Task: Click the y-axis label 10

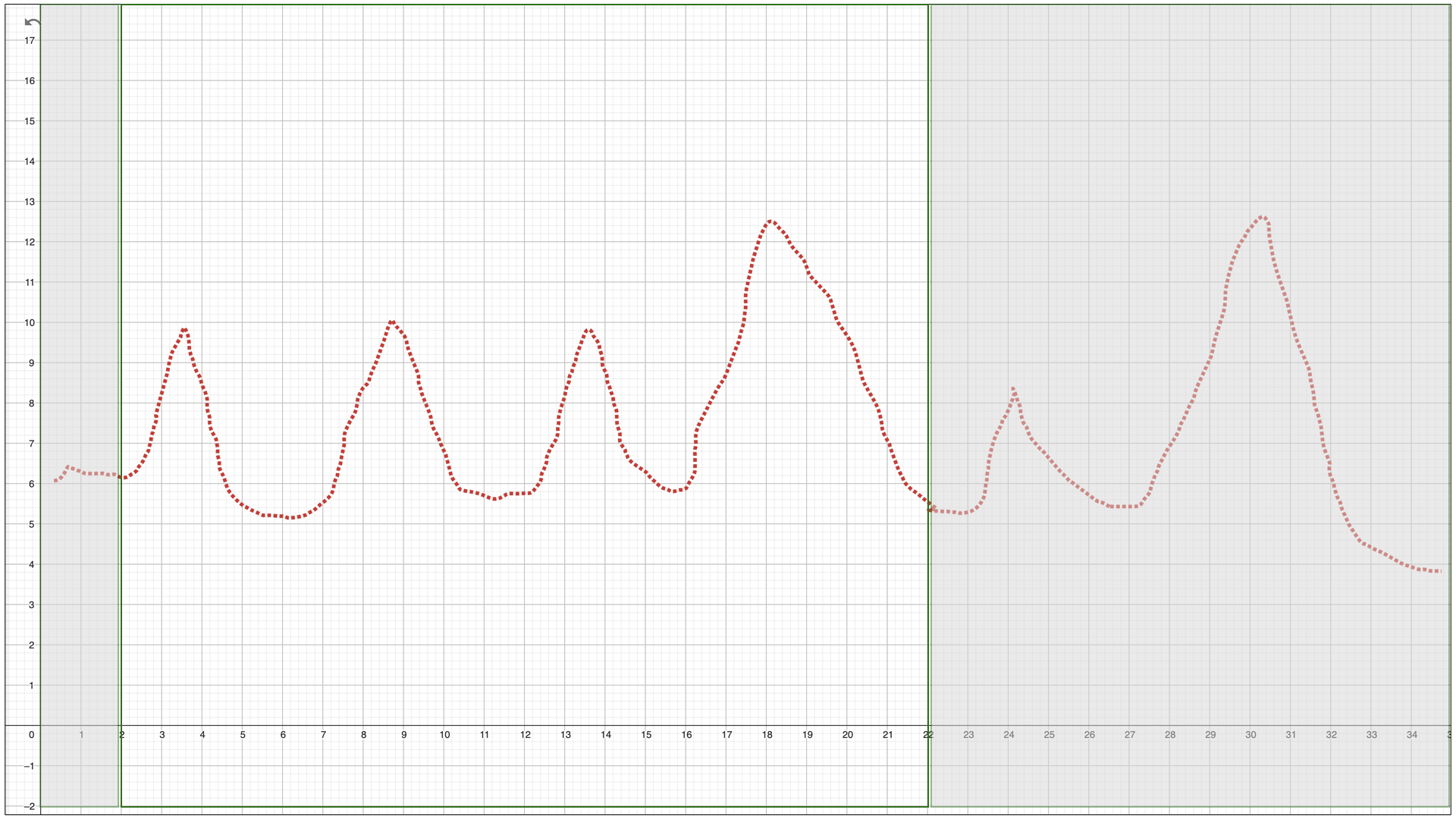Action: tap(30, 323)
